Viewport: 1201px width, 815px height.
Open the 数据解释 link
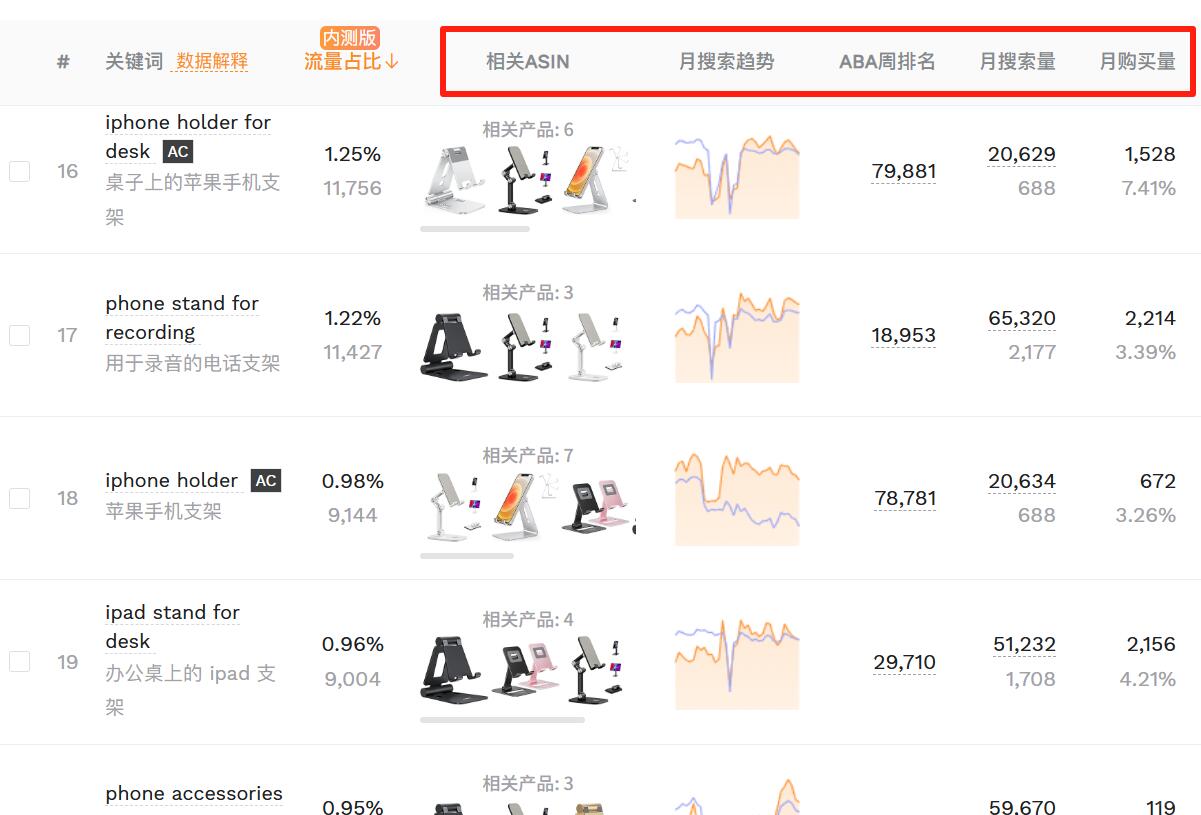point(212,61)
